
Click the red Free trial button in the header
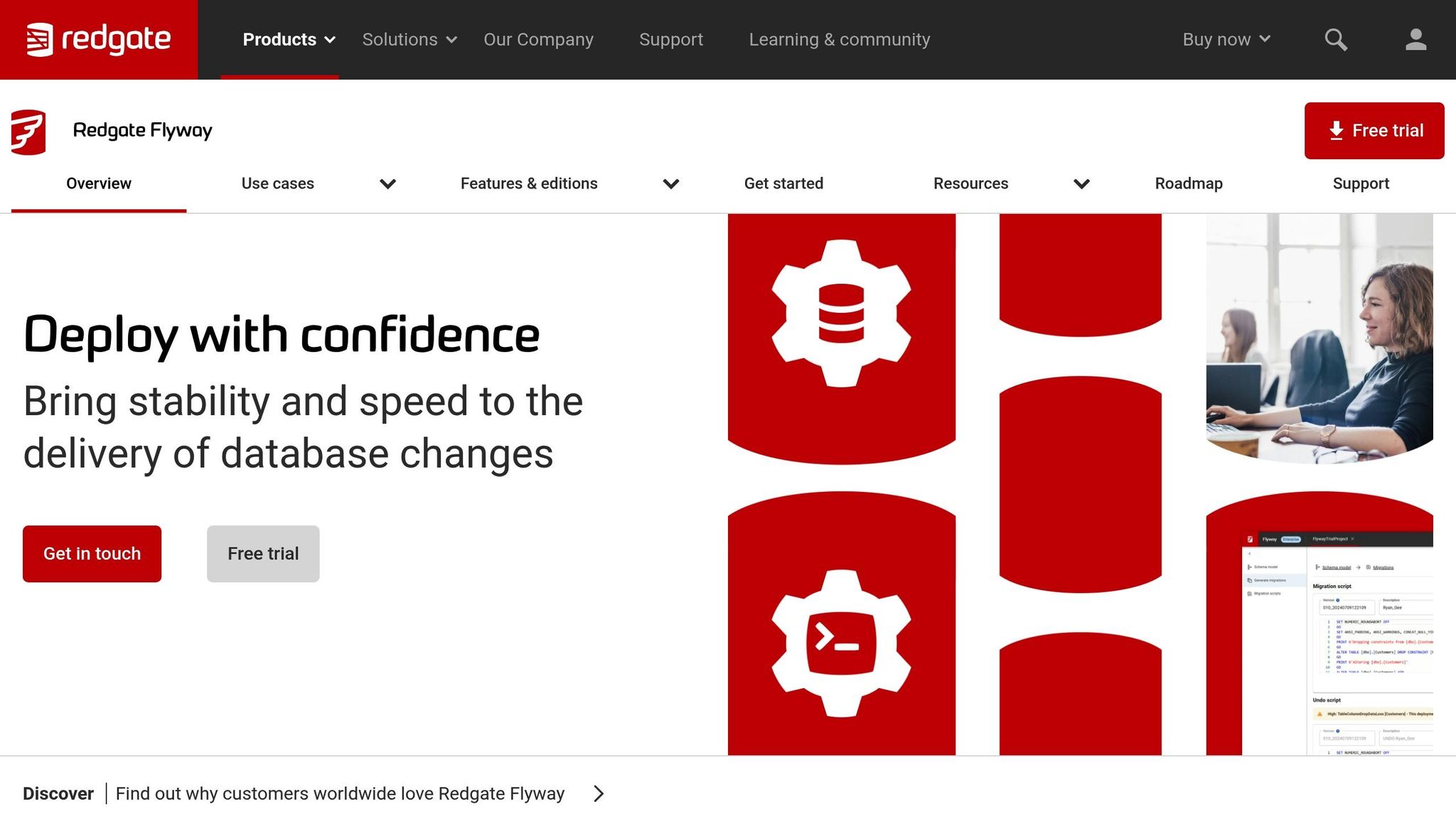[1374, 131]
